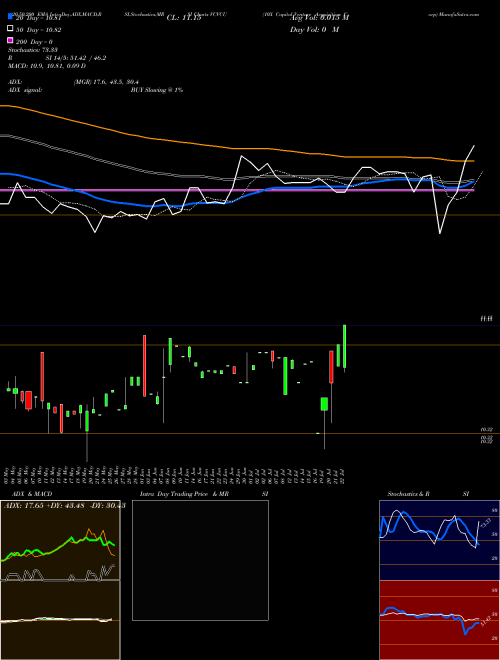Click the 'ADX: 17.65 +DY: 43.48 -DY: 30.43' readout
This screenshot has width=500, height=660.
(64, 505)
